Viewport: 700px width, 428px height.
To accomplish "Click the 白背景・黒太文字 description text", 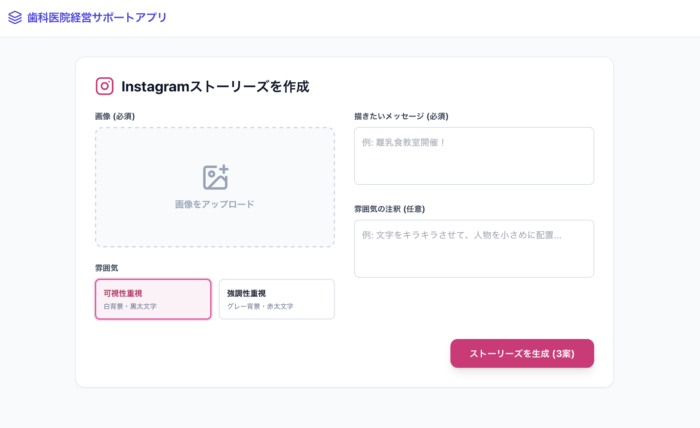I will pos(130,306).
